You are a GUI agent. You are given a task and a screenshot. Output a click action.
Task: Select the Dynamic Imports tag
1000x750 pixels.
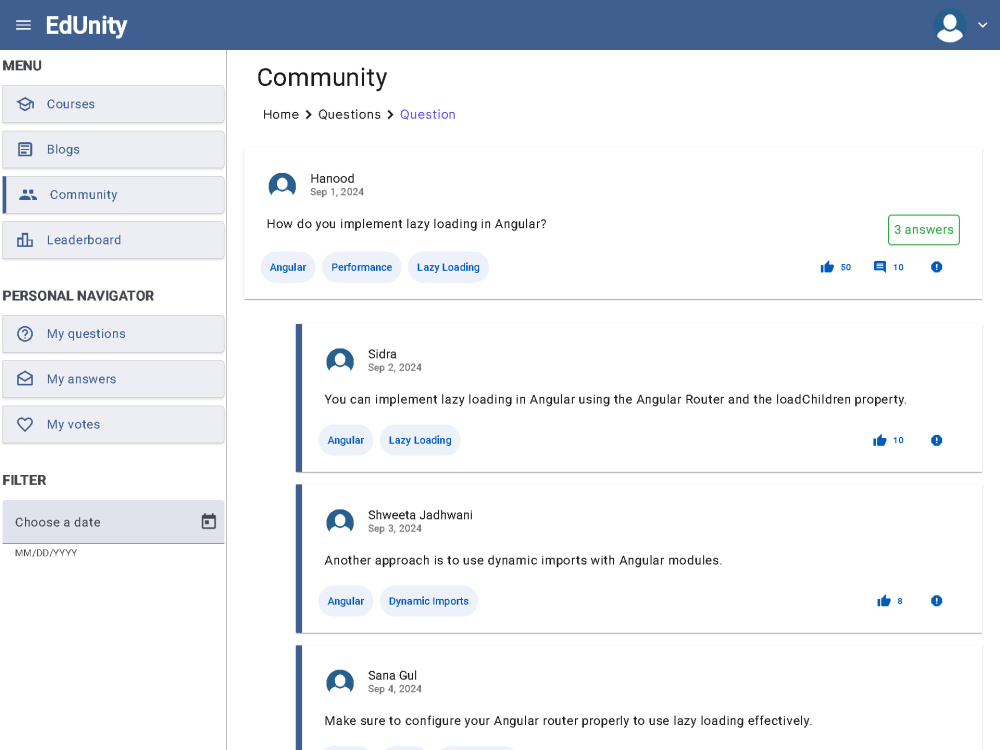click(x=429, y=601)
